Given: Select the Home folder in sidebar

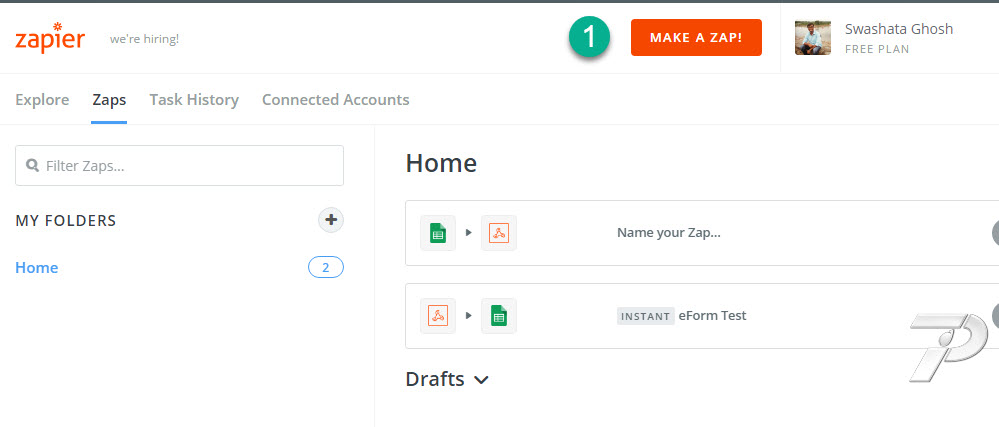Looking at the screenshot, I should pyautogui.click(x=37, y=268).
